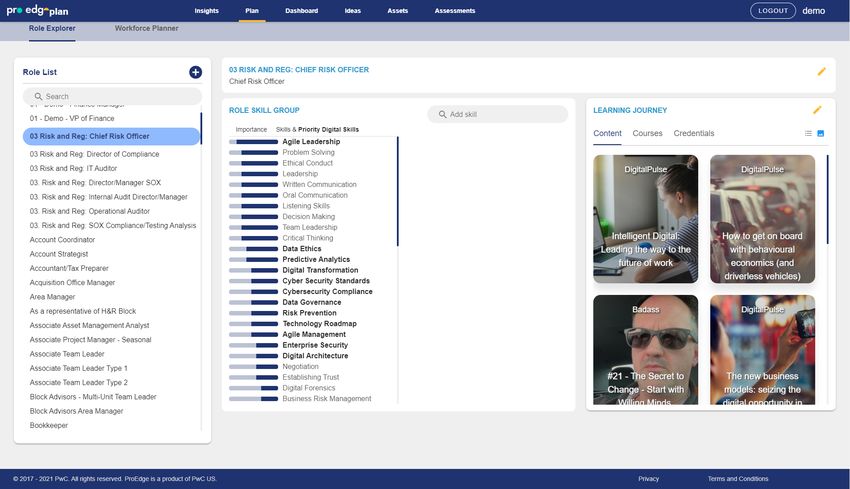The width and height of the screenshot is (850, 489).
Task: Open the Insights menu
Action: [x=207, y=11]
